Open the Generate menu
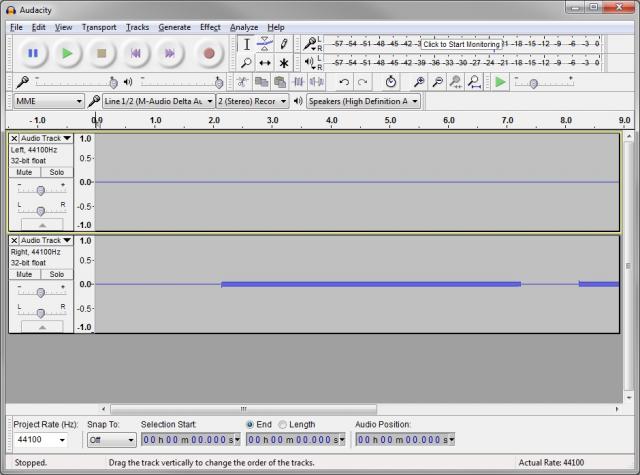This screenshot has height=475, width=640. coord(174,27)
